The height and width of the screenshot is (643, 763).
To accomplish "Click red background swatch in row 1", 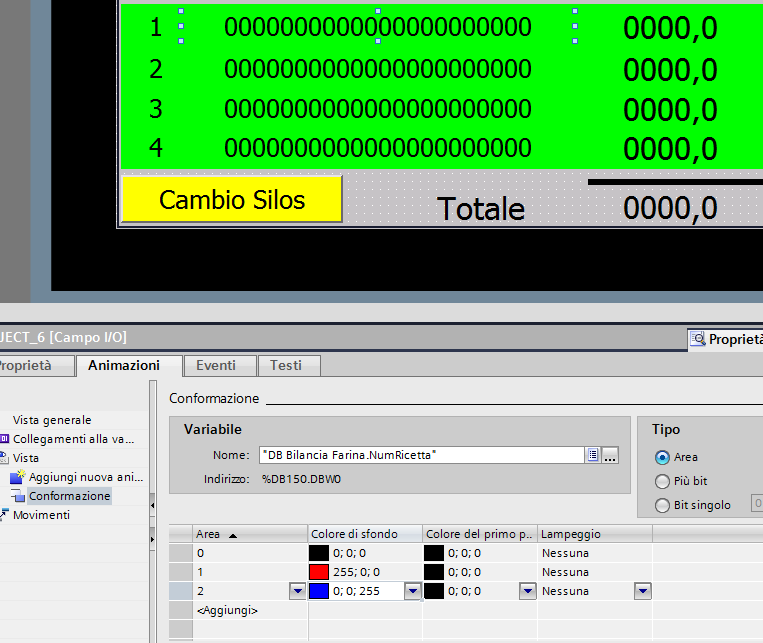I will (x=319, y=572).
